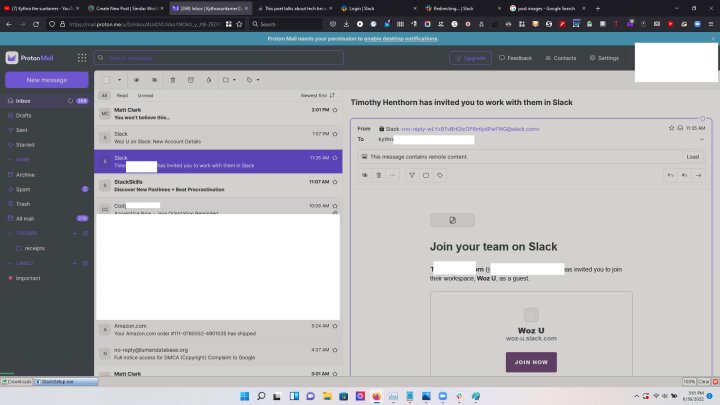The image size is (720, 405).
Task: Click the mark as read eye icon
Action: tap(136, 80)
